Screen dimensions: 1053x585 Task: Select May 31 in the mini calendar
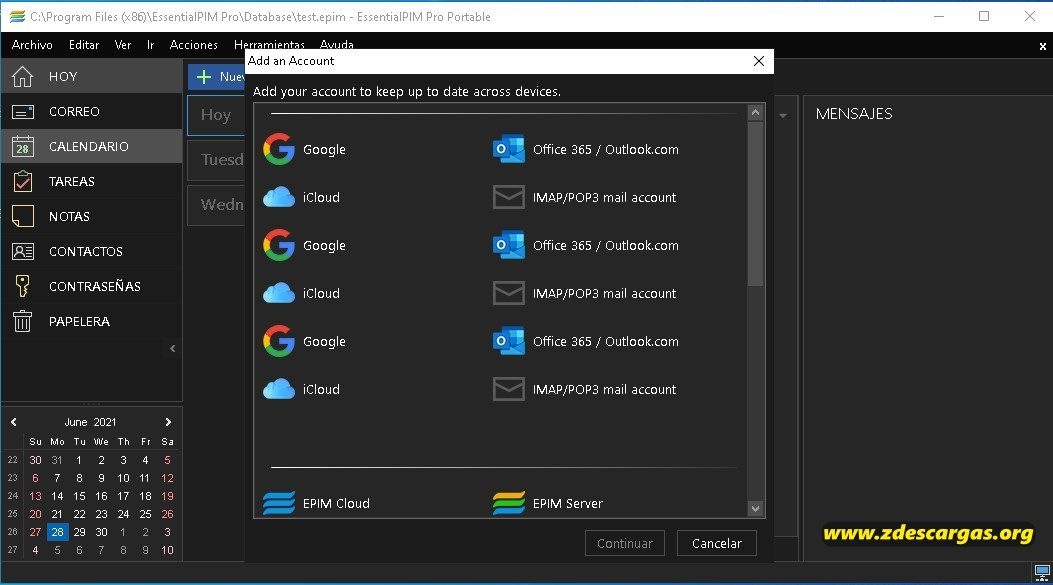coord(57,460)
